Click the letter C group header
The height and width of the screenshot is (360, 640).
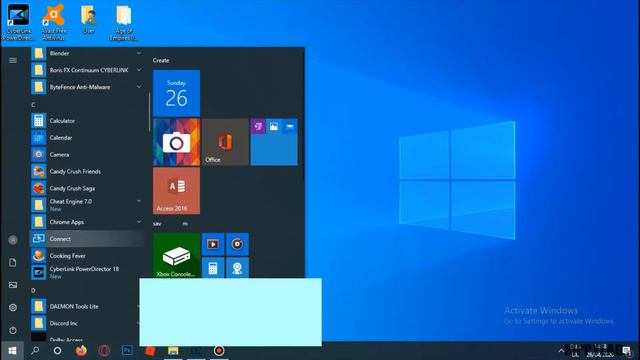(33, 105)
